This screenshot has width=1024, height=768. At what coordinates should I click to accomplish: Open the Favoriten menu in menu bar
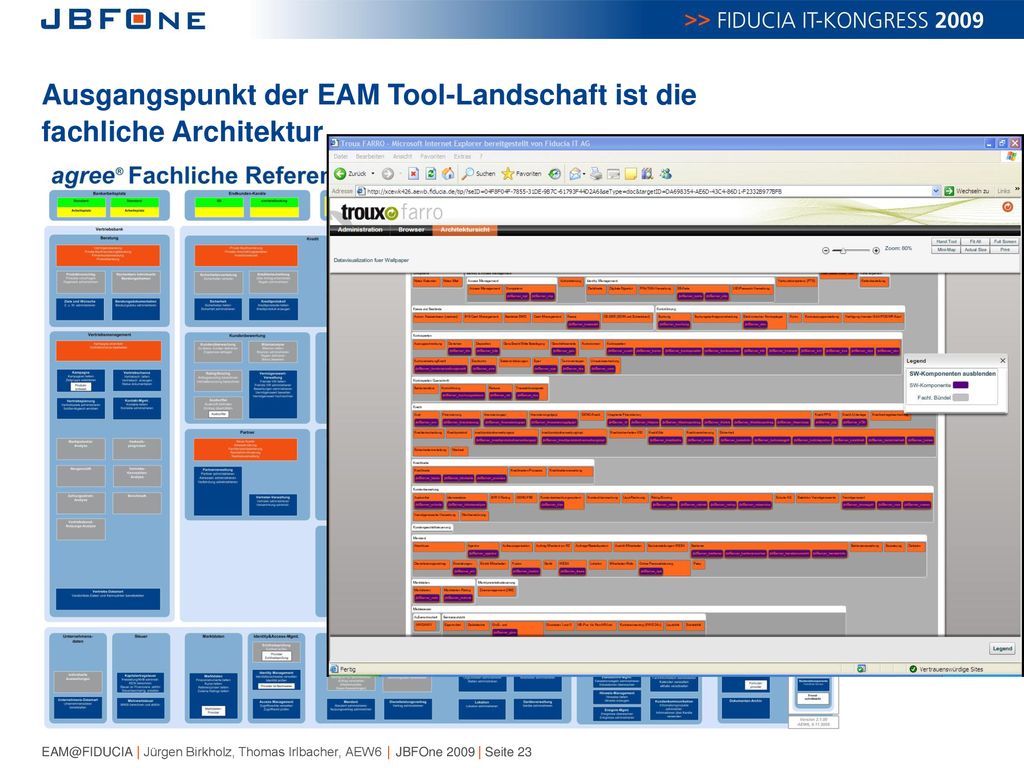(x=433, y=157)
